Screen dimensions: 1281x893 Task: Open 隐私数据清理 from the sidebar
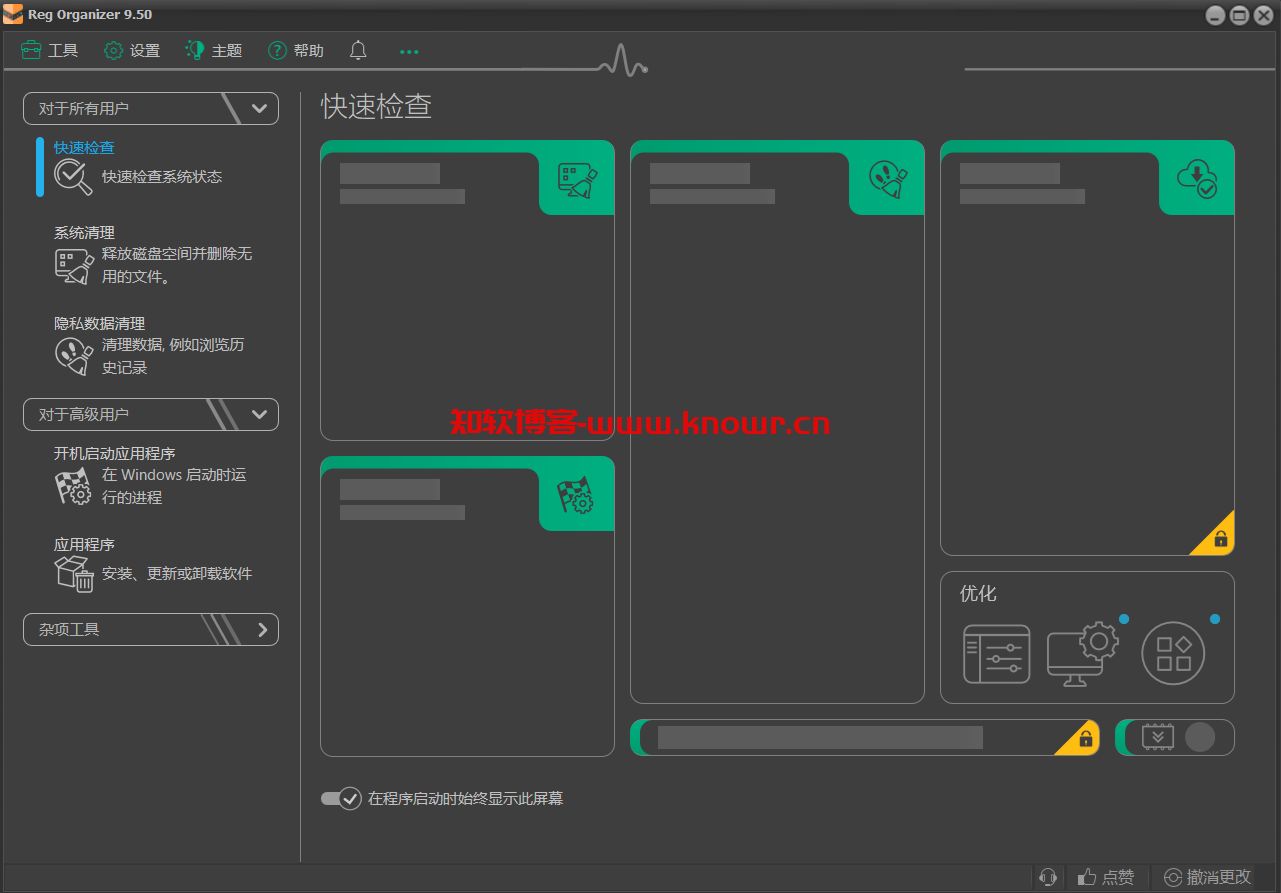[99, 323]
